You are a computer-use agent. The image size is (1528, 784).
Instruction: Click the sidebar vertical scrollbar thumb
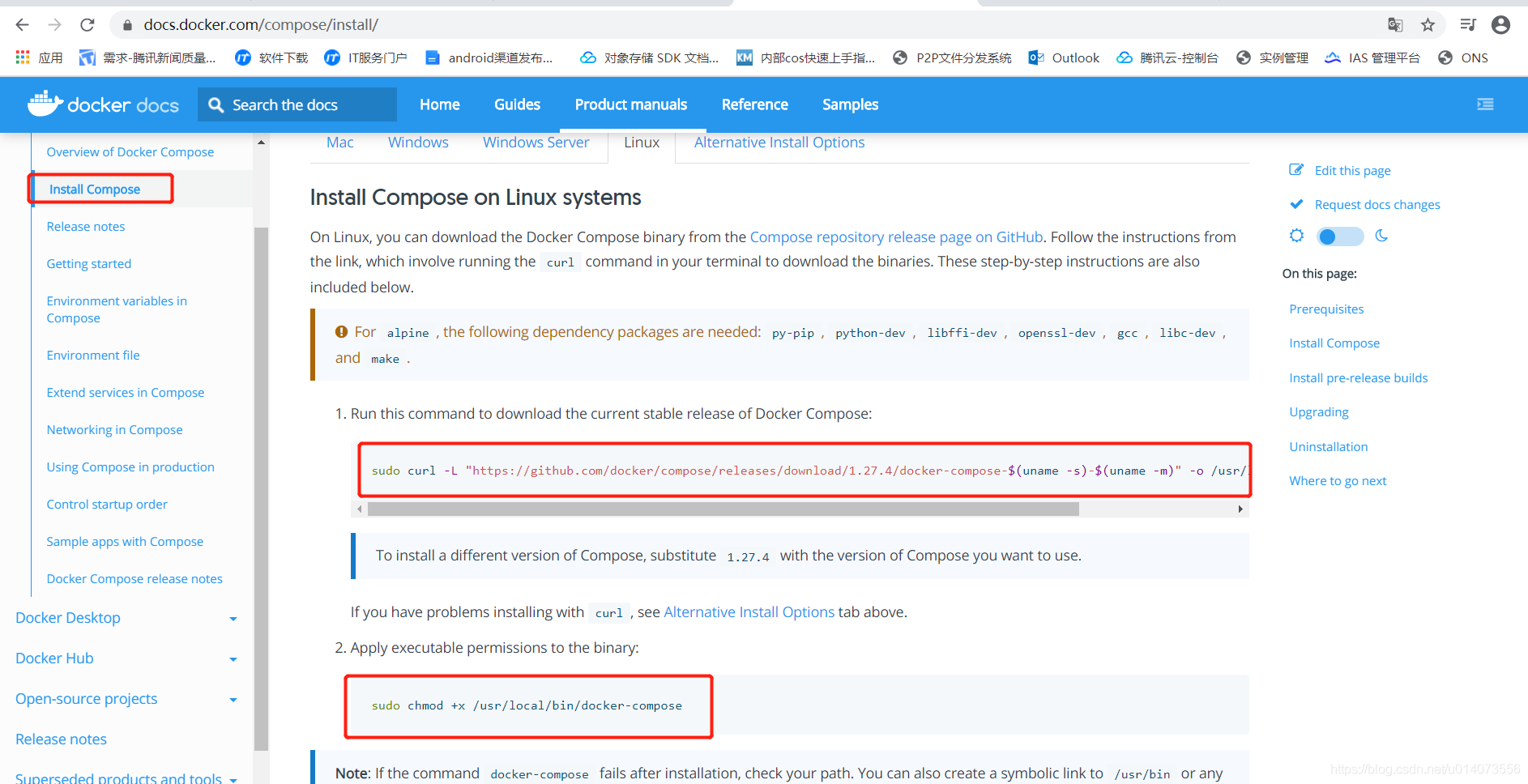(x=261, y=488)
